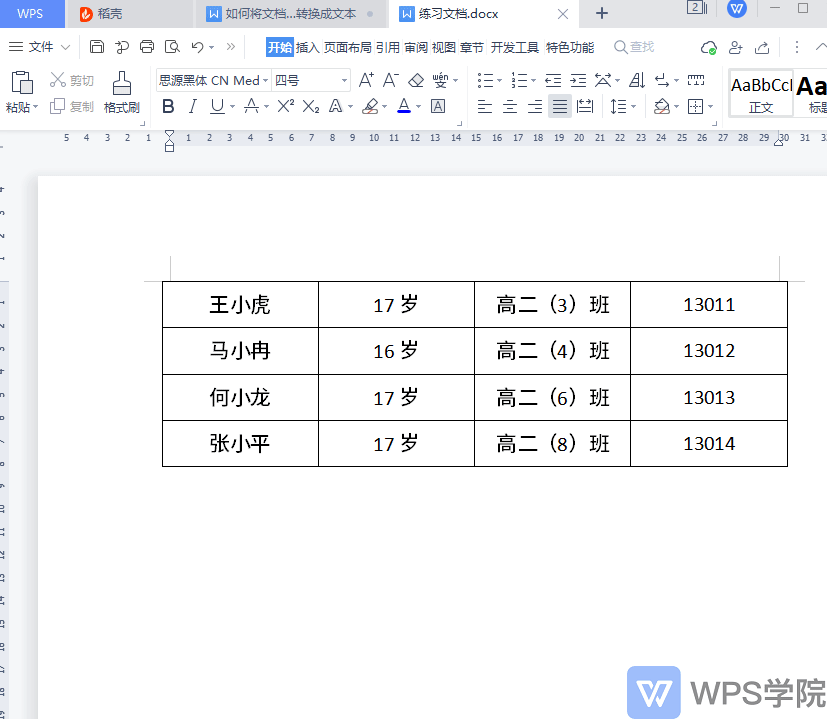Image resolution: width=827 pixels, height=719 pixels.
Task: Click the Paste clipboard icon
Action: [x=21, y=83]
